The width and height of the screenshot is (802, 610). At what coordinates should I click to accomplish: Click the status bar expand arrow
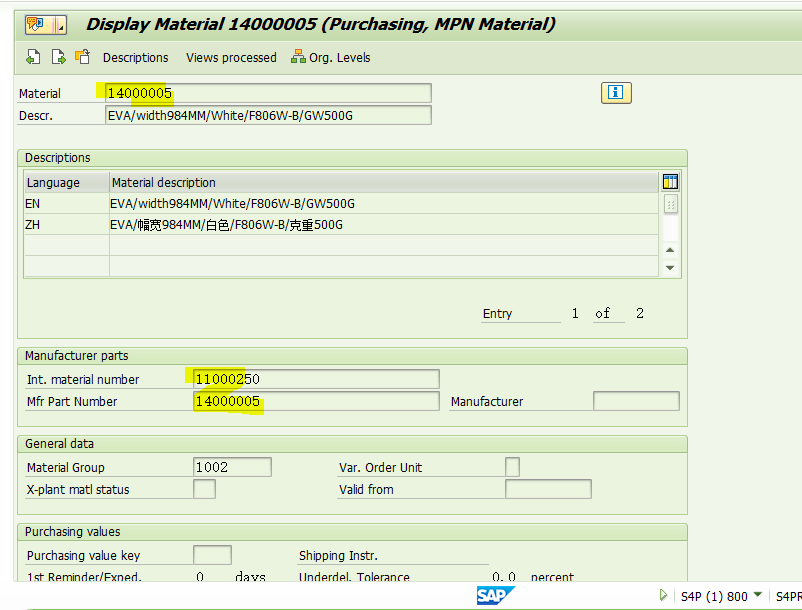pyautogui.click(x=663, y=595)
